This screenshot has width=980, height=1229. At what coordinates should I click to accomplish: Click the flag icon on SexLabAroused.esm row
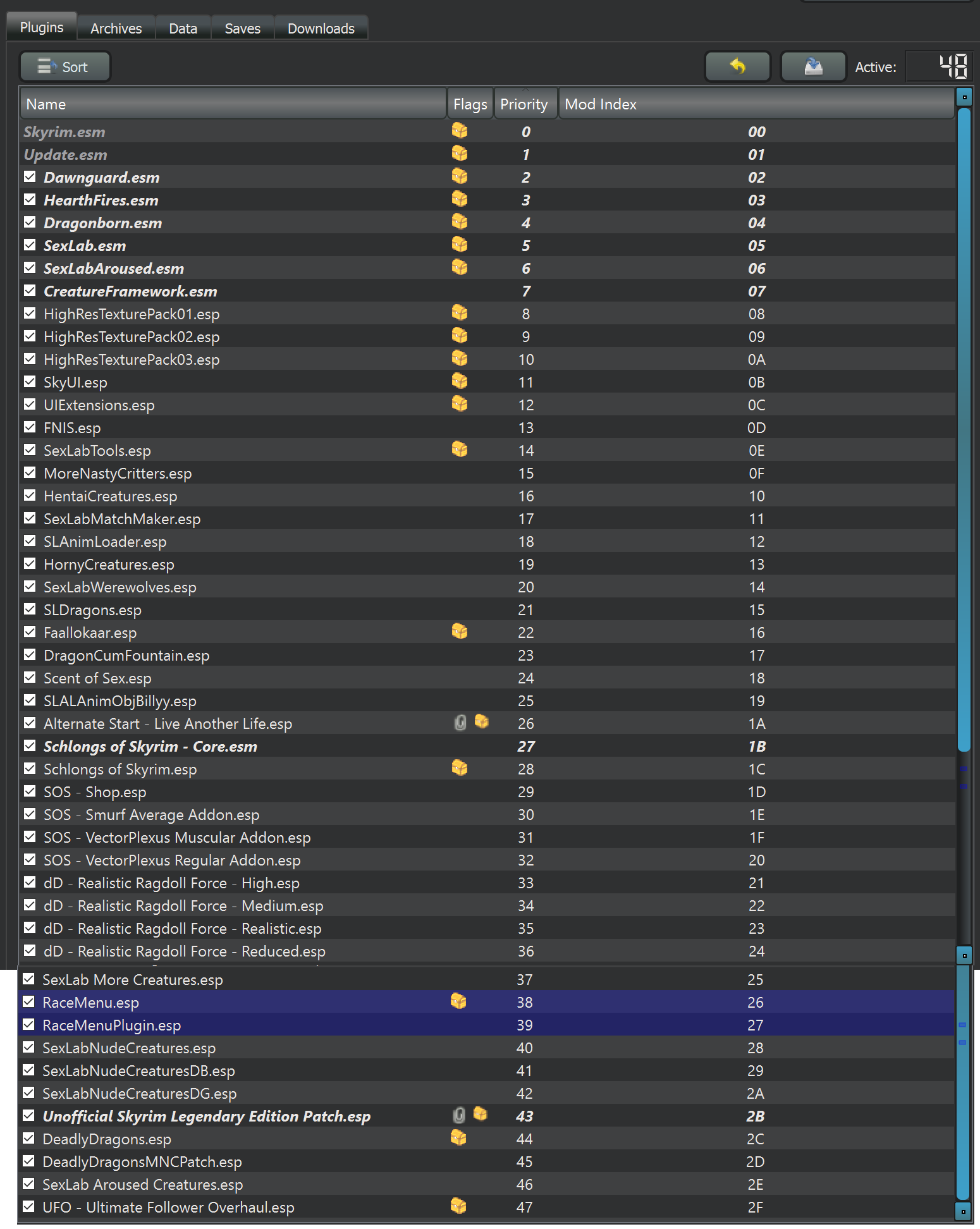pyautogui.click(x=460, y=267)
